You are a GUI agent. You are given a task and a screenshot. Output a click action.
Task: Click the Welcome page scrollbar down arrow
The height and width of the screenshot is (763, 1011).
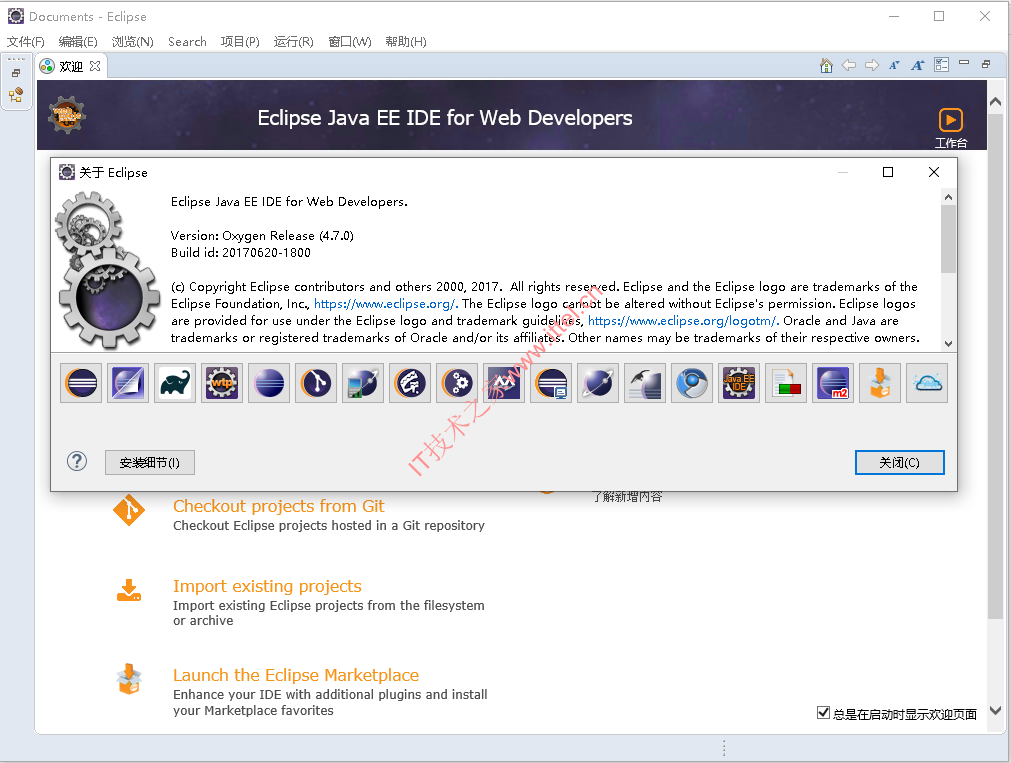[996, 711]
